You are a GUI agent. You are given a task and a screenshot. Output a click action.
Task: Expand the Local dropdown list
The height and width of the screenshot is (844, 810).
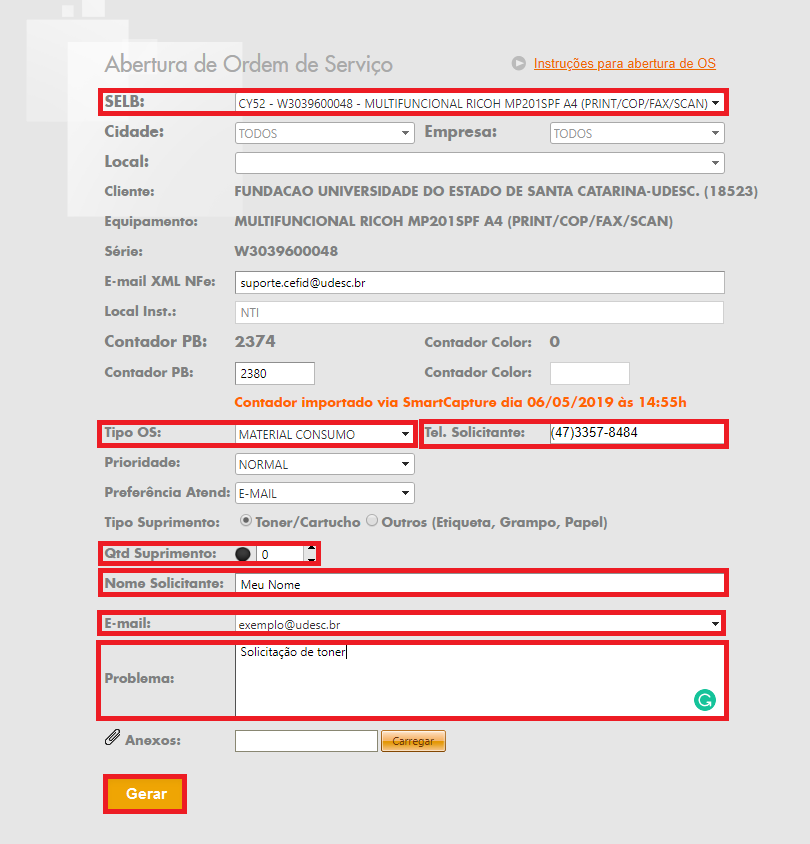click(479, 163)
